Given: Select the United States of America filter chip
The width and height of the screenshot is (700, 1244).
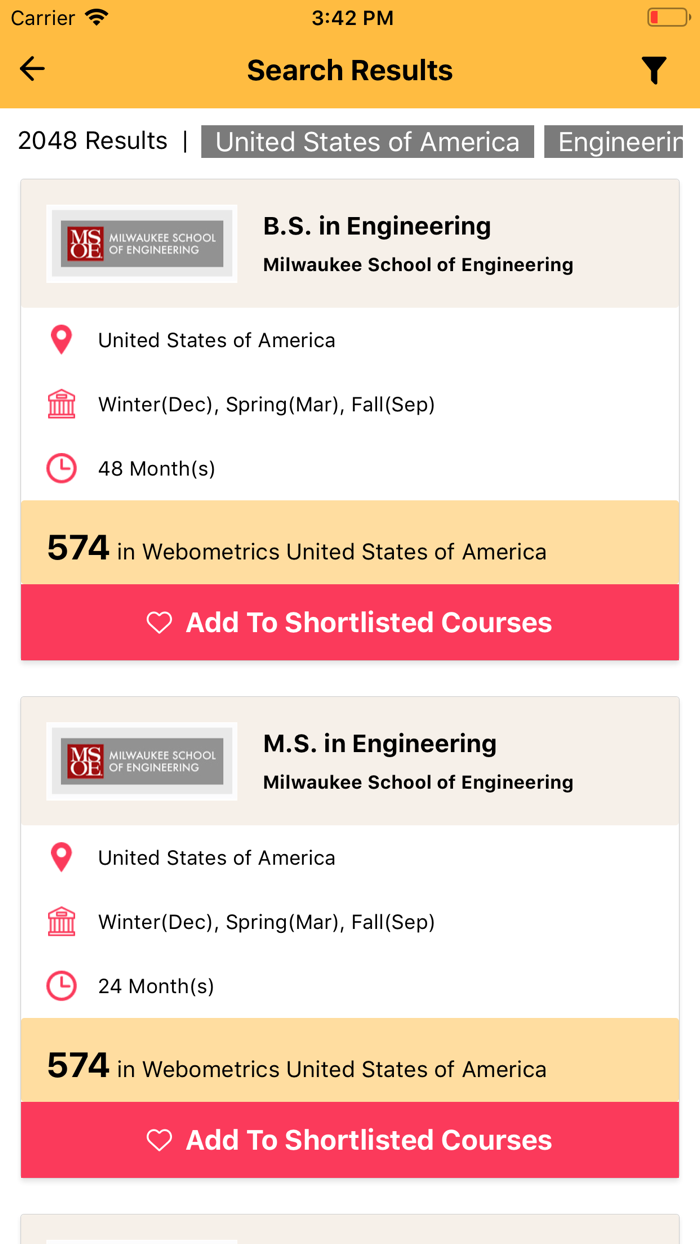Looking at the screenshot, I should [x=367, y=141].
